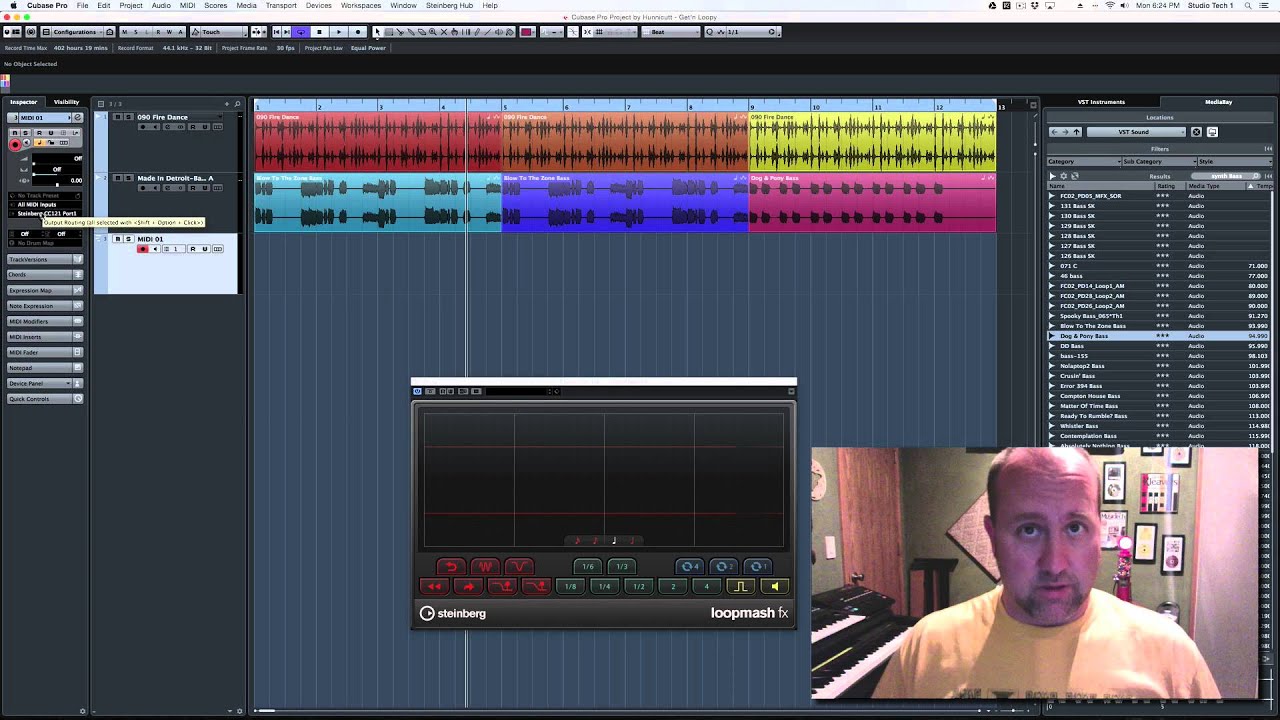
Task: Expand the TrackVersions inspector section
Action: pos(45,259)
